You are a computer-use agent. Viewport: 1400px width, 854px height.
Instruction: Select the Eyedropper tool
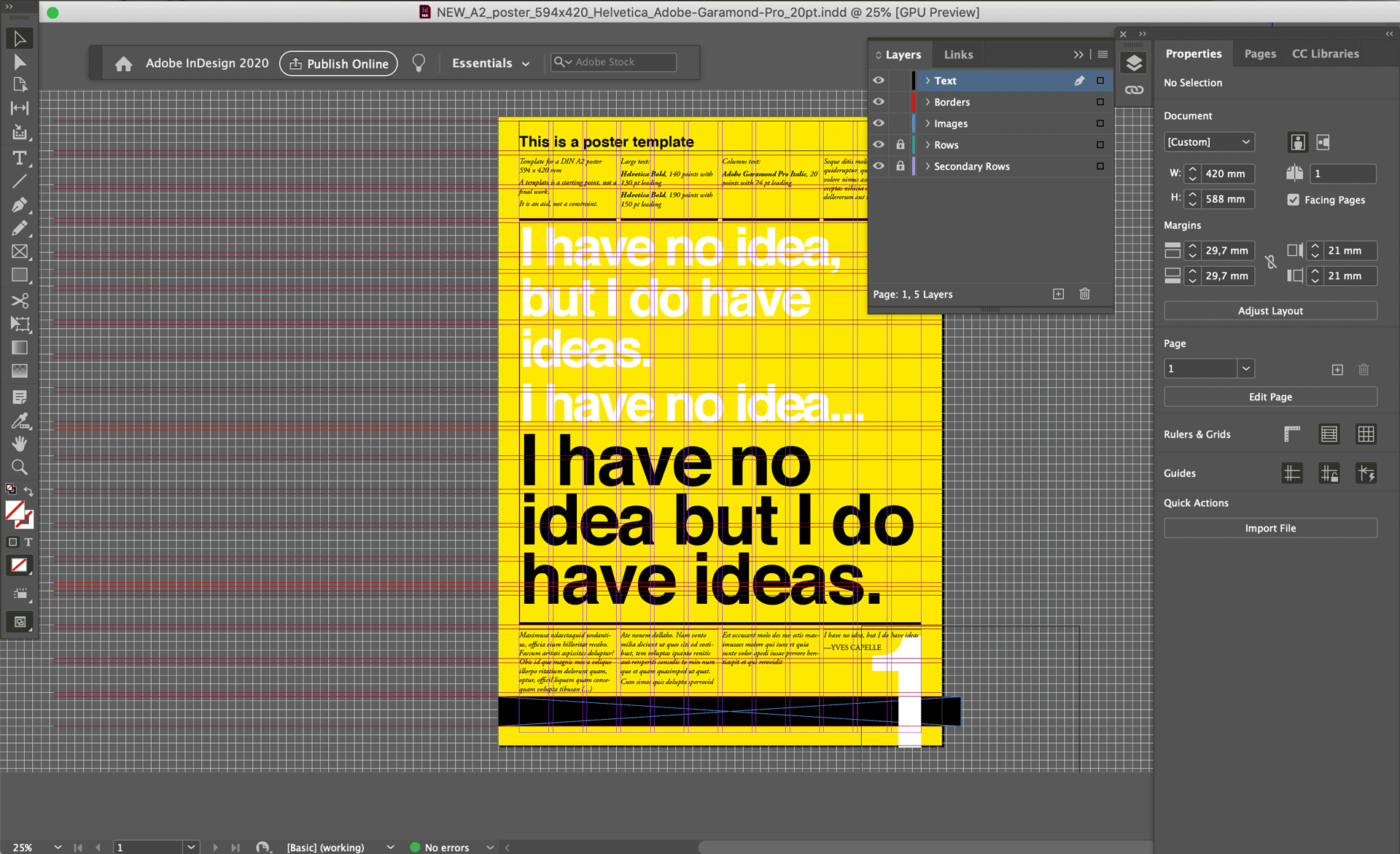coord(20,421)
